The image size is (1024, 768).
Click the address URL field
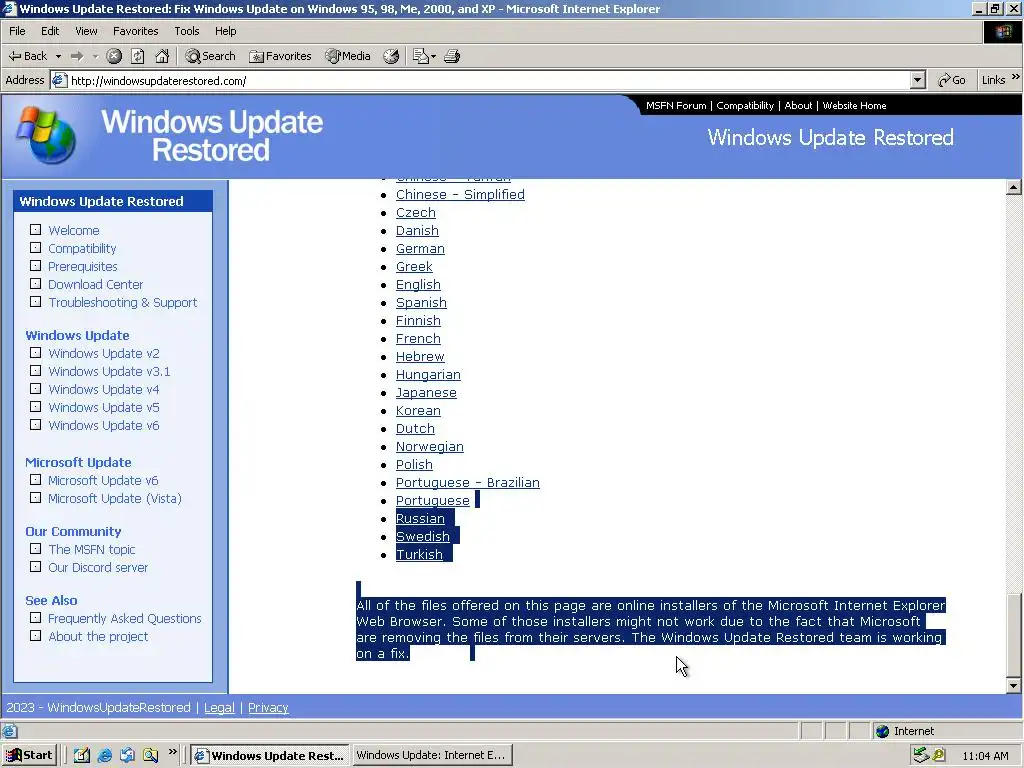[x=480, y=80]
